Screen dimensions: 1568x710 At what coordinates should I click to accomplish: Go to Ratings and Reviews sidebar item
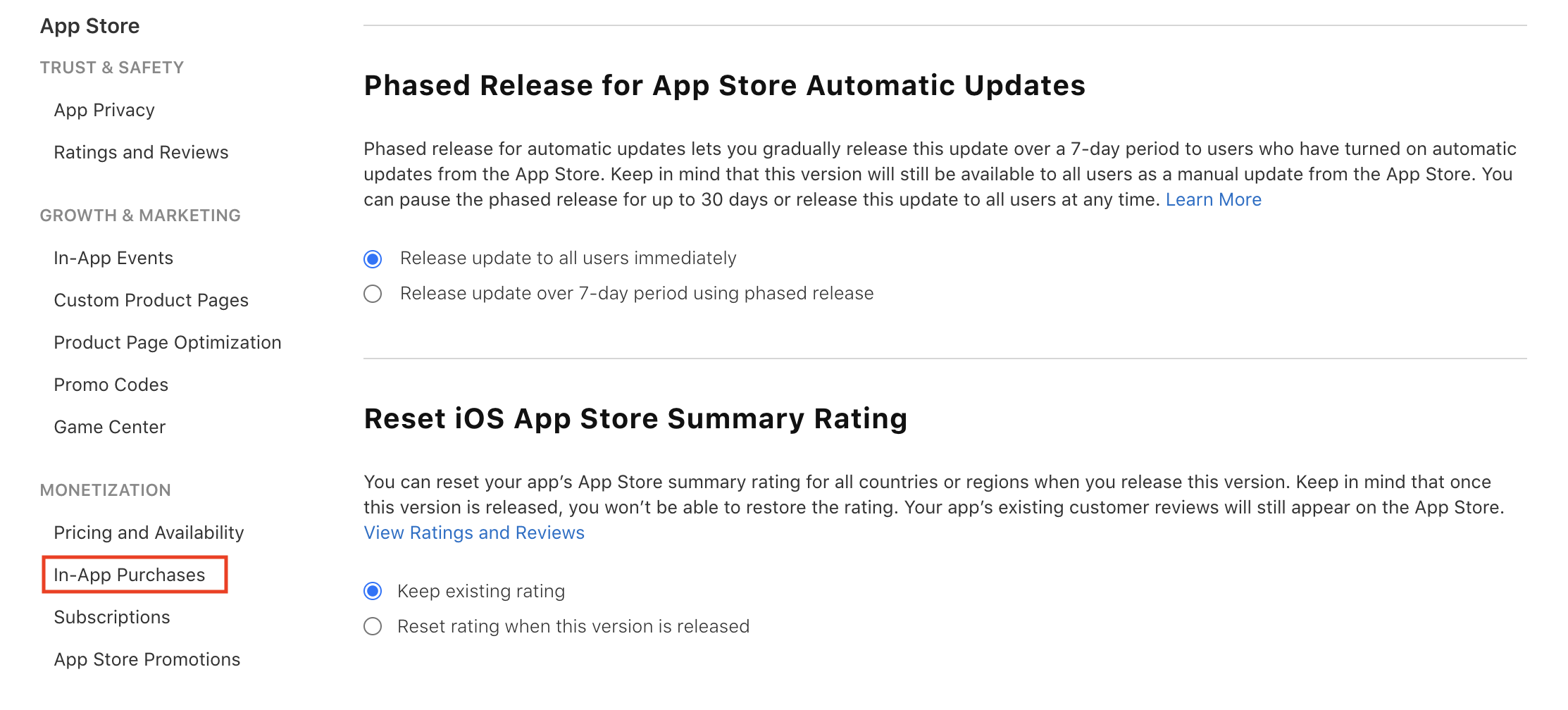(x=141, y=152)
